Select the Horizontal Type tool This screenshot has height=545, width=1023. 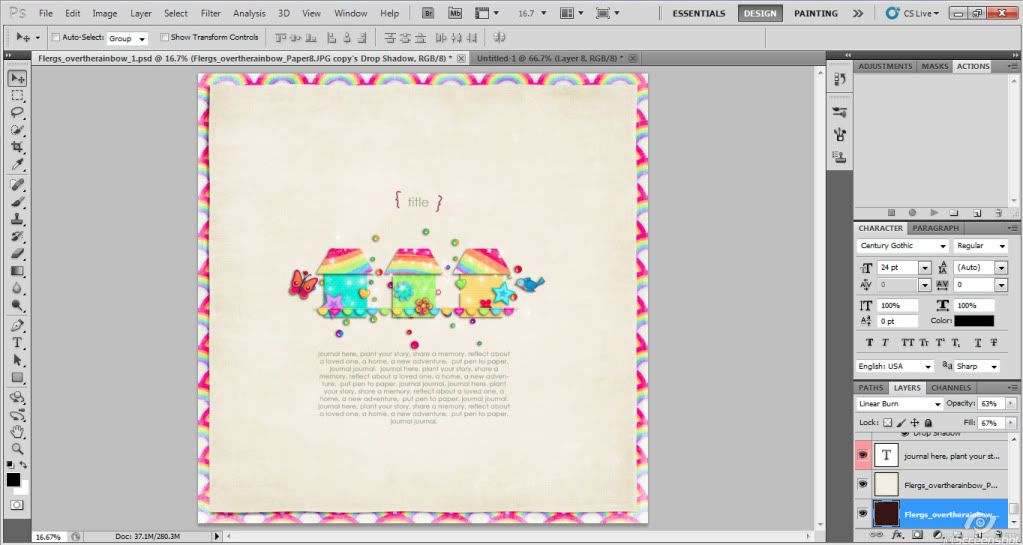tap(17, 343)
